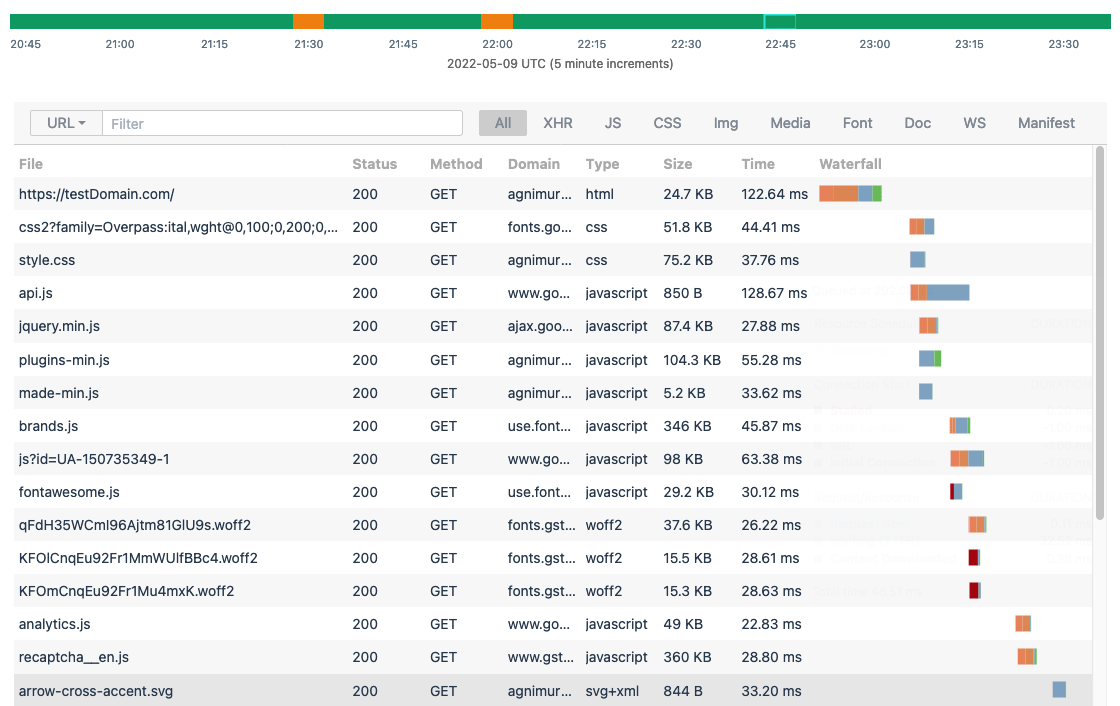
Task: Select the Font filter tab
Action: point(857,122)
